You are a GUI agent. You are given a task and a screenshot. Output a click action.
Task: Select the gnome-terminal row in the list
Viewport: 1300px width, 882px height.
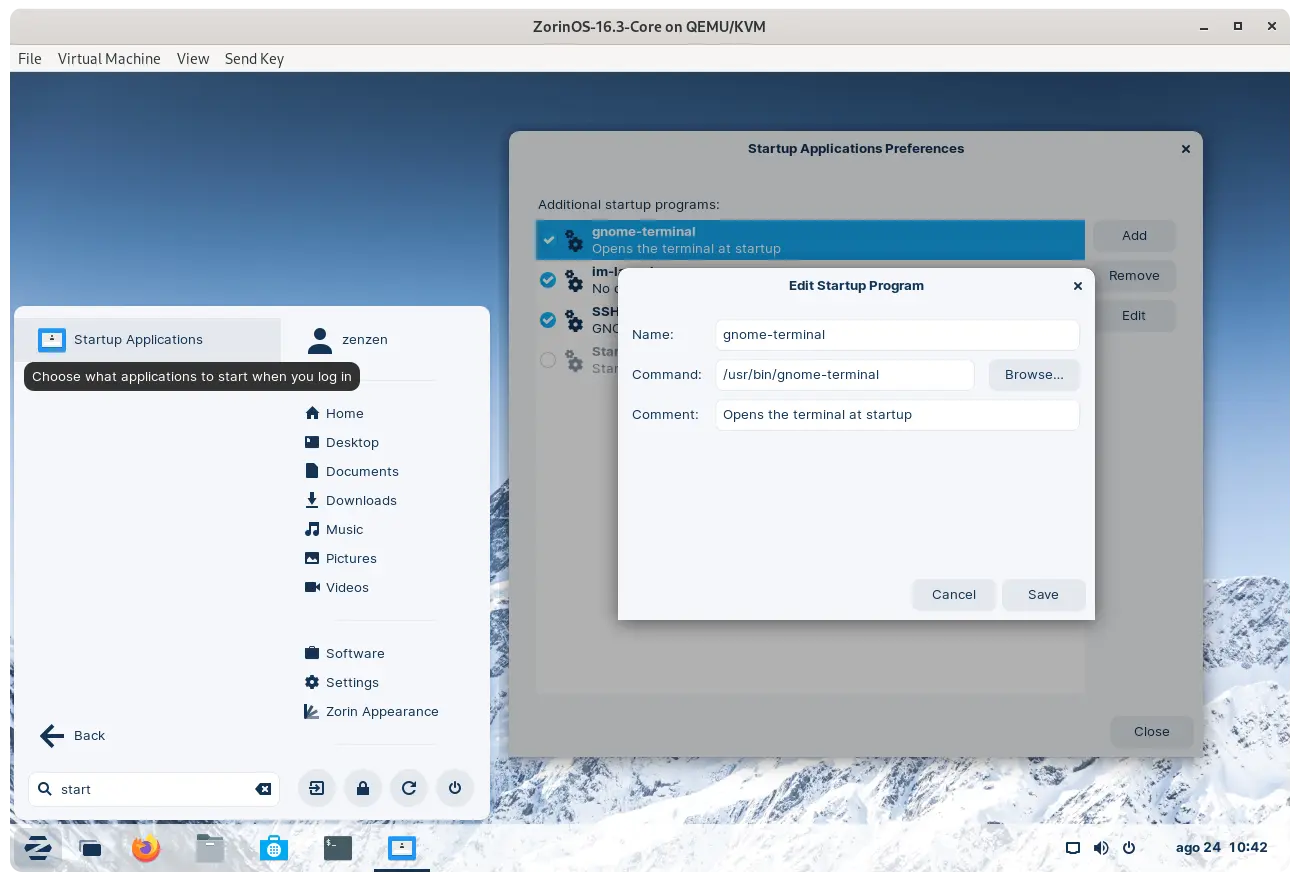(810, 240)
